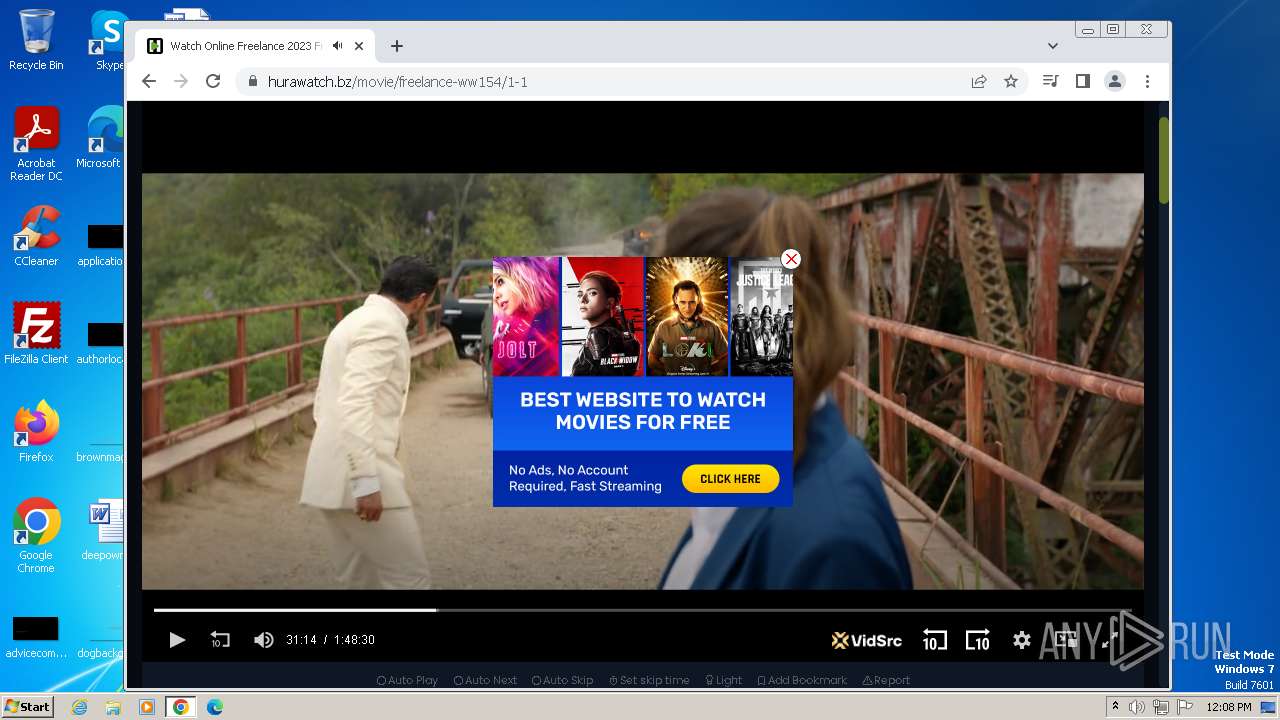Image resolution: width=1280 pixels, height=720 pixels.
Task: Open the video player settings gear
Action: (x=1021, y=640)
